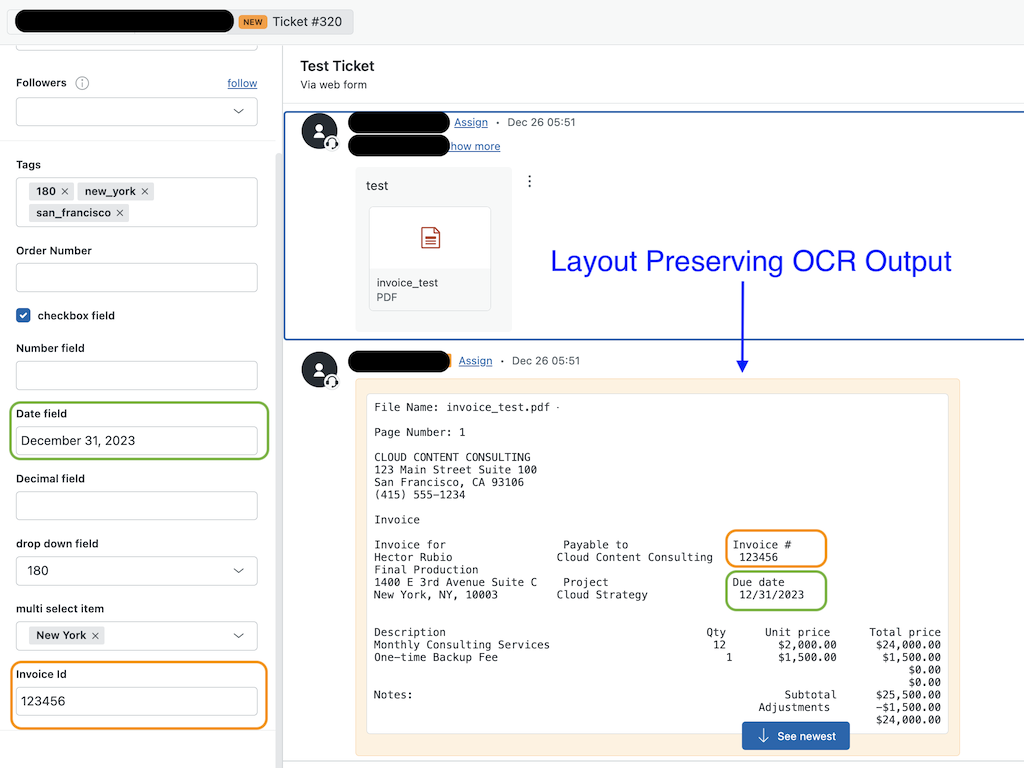Click the Followers info icon
The image size is (1024, 768).
(x=82, y=83)
